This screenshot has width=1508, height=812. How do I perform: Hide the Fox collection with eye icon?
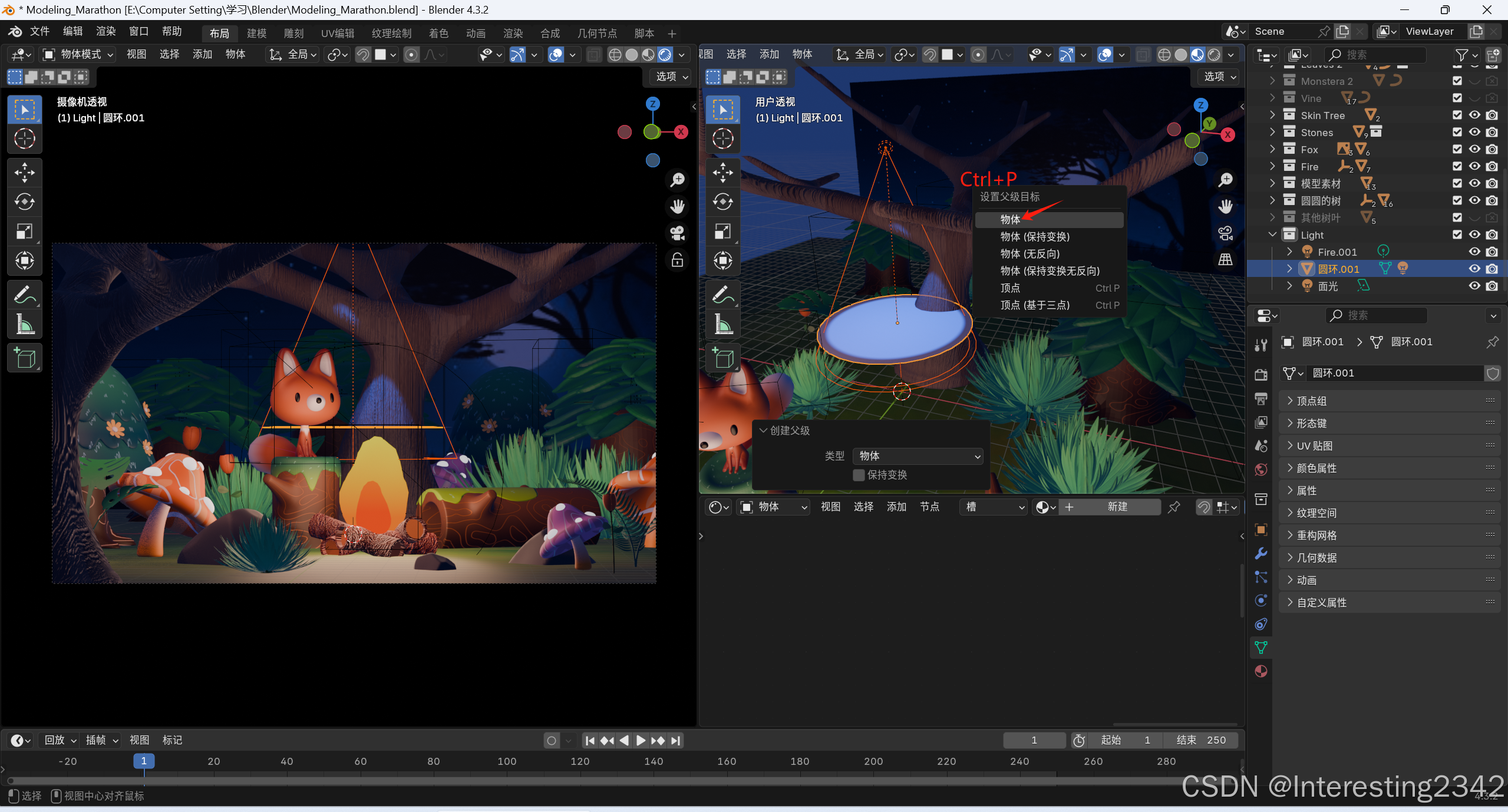tap(1474, 150)
